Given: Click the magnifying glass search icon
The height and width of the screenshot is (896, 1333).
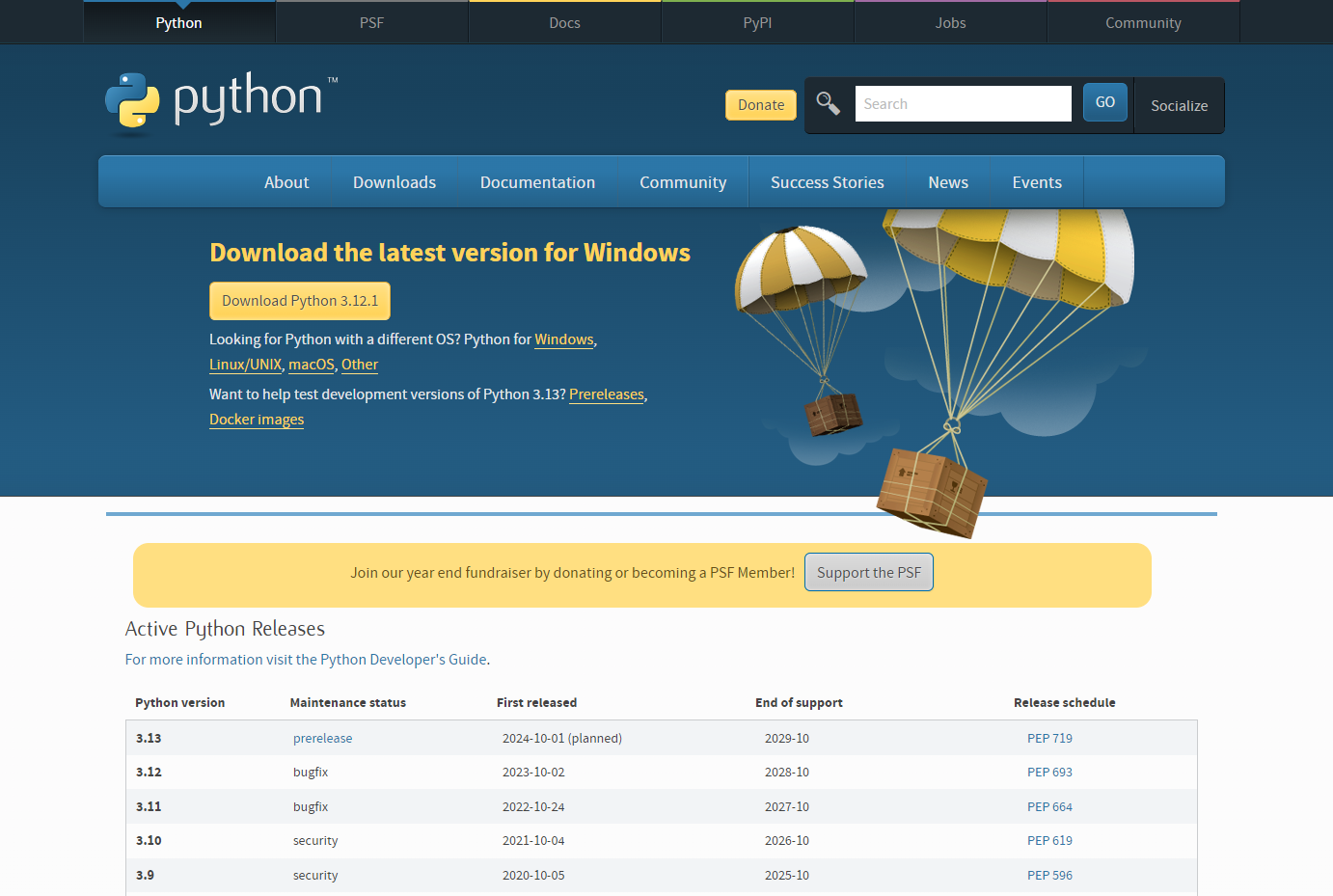Looking at the screenshot, I should click(x=829, y=103).
